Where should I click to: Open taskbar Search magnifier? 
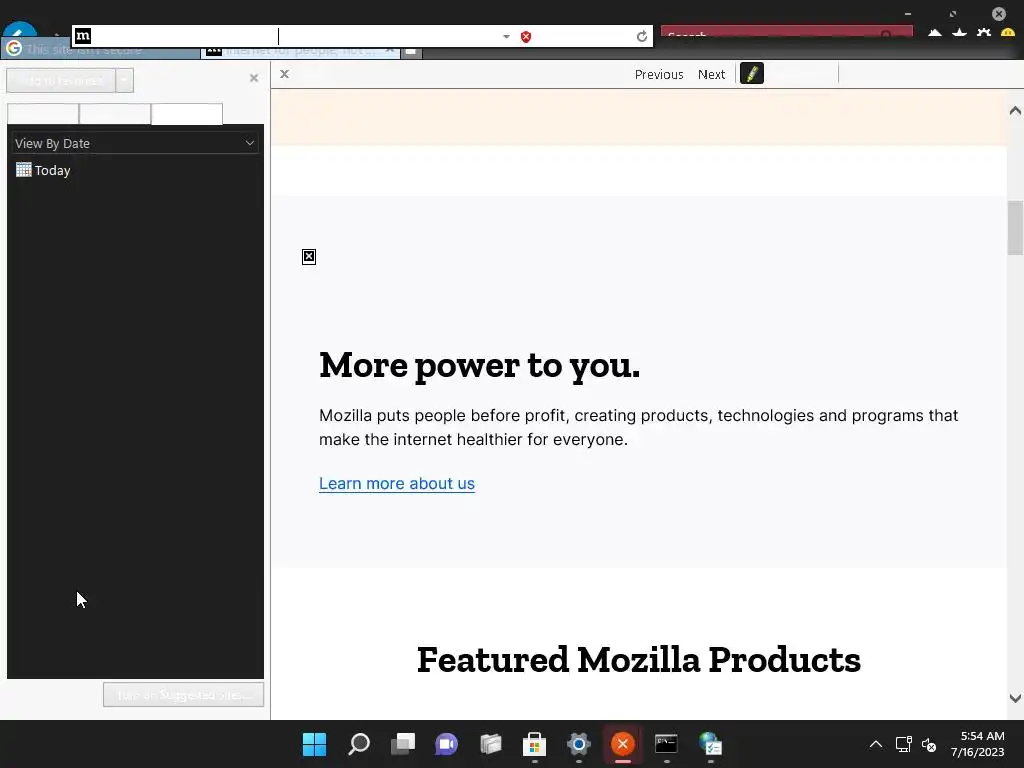click(x=359, y=744)
